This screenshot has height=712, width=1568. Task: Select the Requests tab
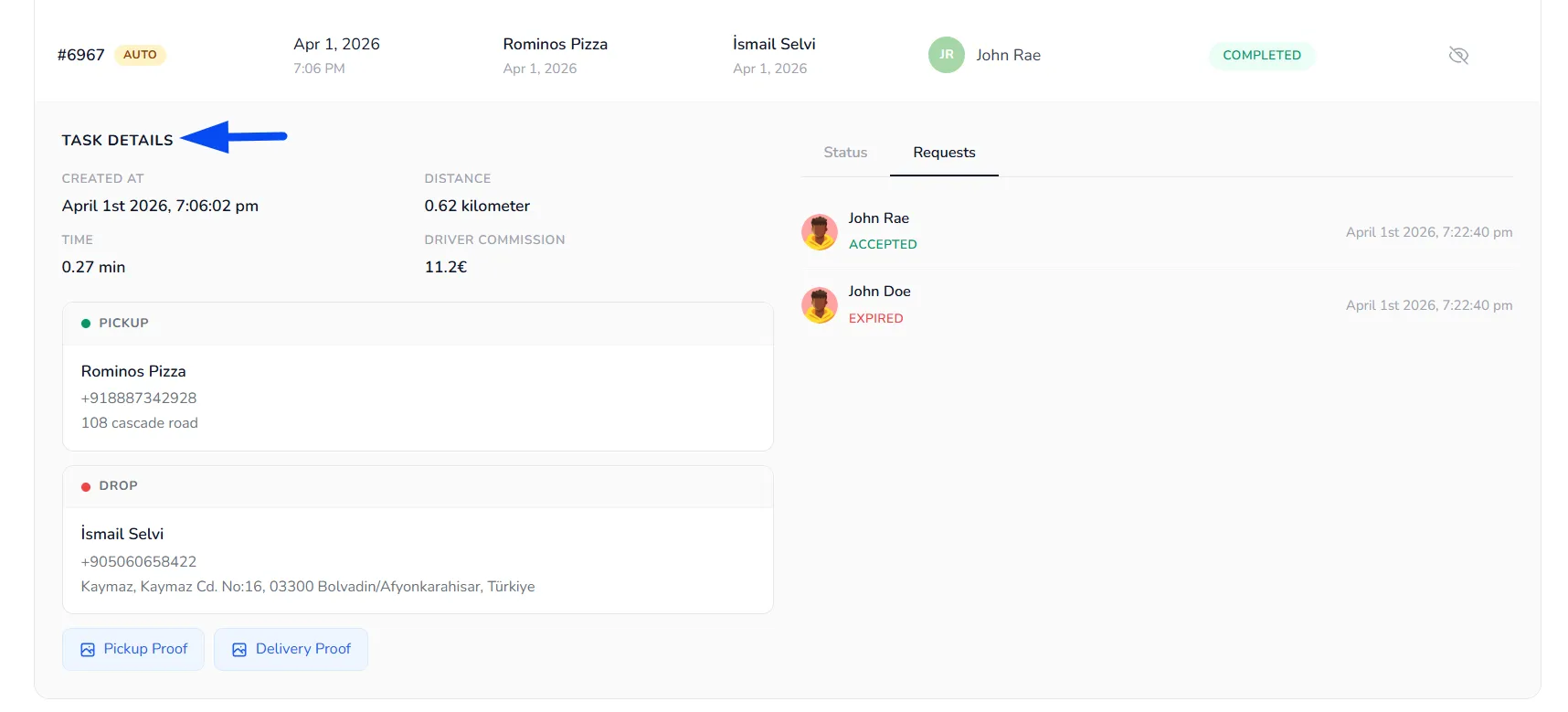[x=944, y=153]
